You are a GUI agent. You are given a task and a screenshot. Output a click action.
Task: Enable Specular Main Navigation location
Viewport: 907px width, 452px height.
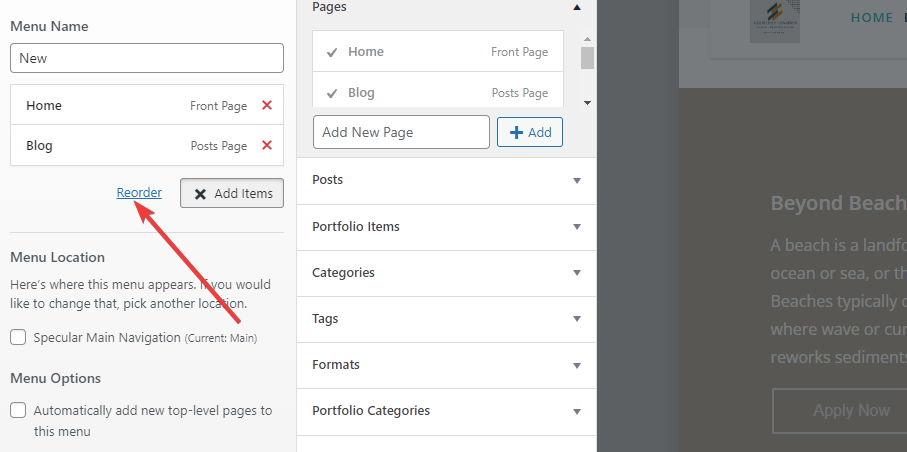[18, 337]
